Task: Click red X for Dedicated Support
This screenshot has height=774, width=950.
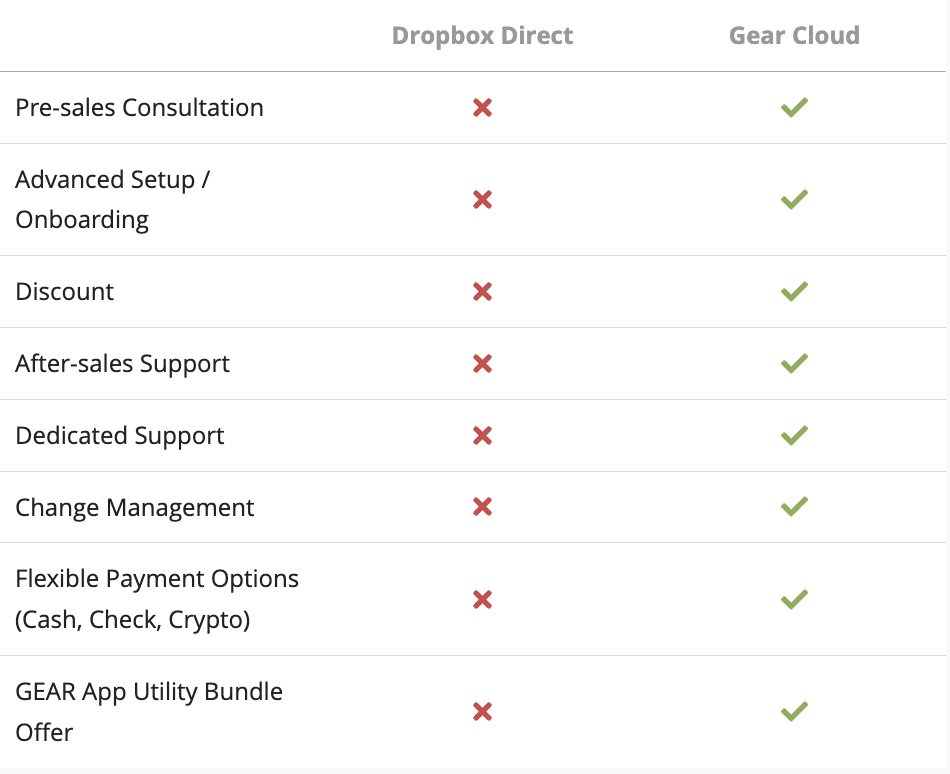Action: click(x=482, y=435)
